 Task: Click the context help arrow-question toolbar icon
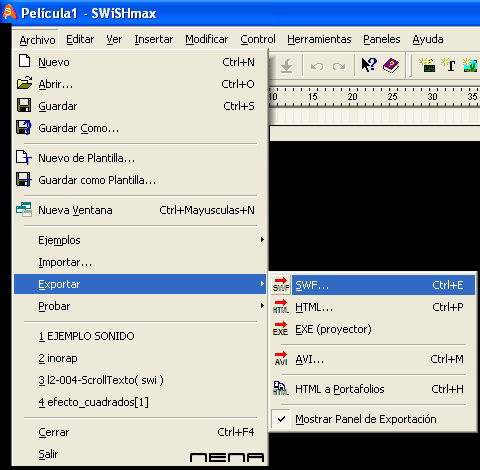(x=369, y=65)
